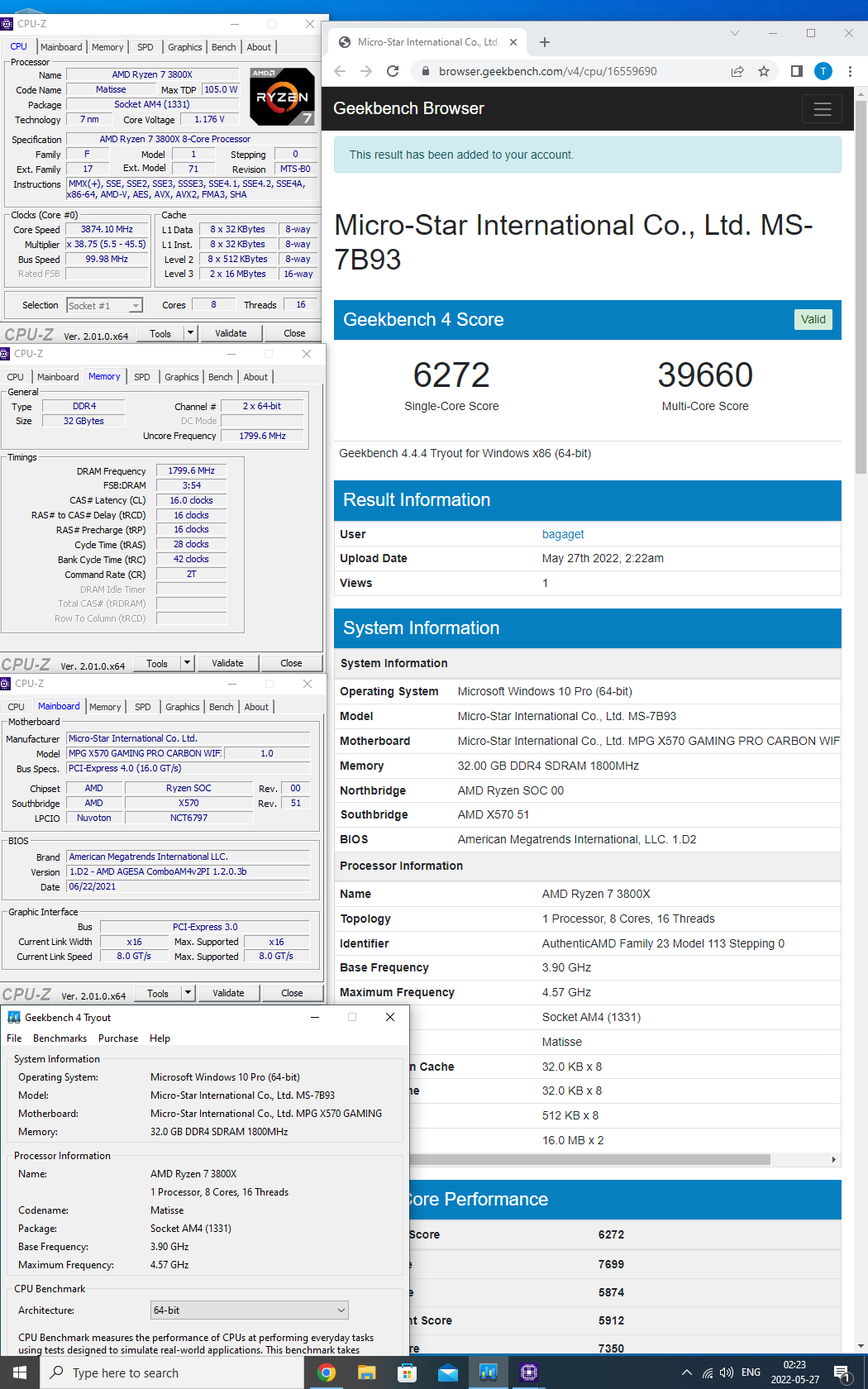Open File Explorer from the taskbar
The image size is (868, 1389).
pyautogui.click(x=367, y=1372)
